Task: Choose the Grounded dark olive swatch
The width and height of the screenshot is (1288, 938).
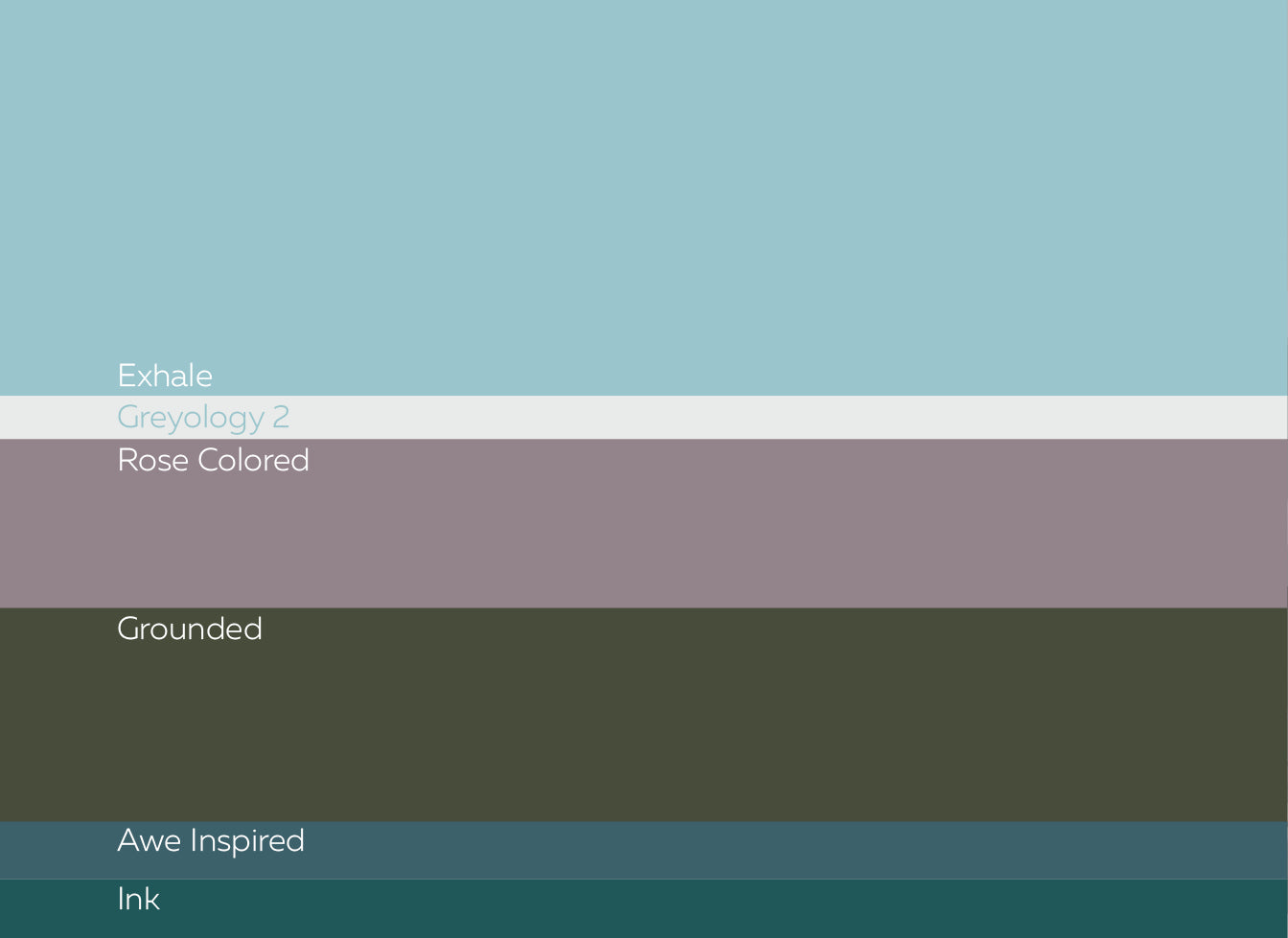Action: pyautogui.click(x=644, y=728)
